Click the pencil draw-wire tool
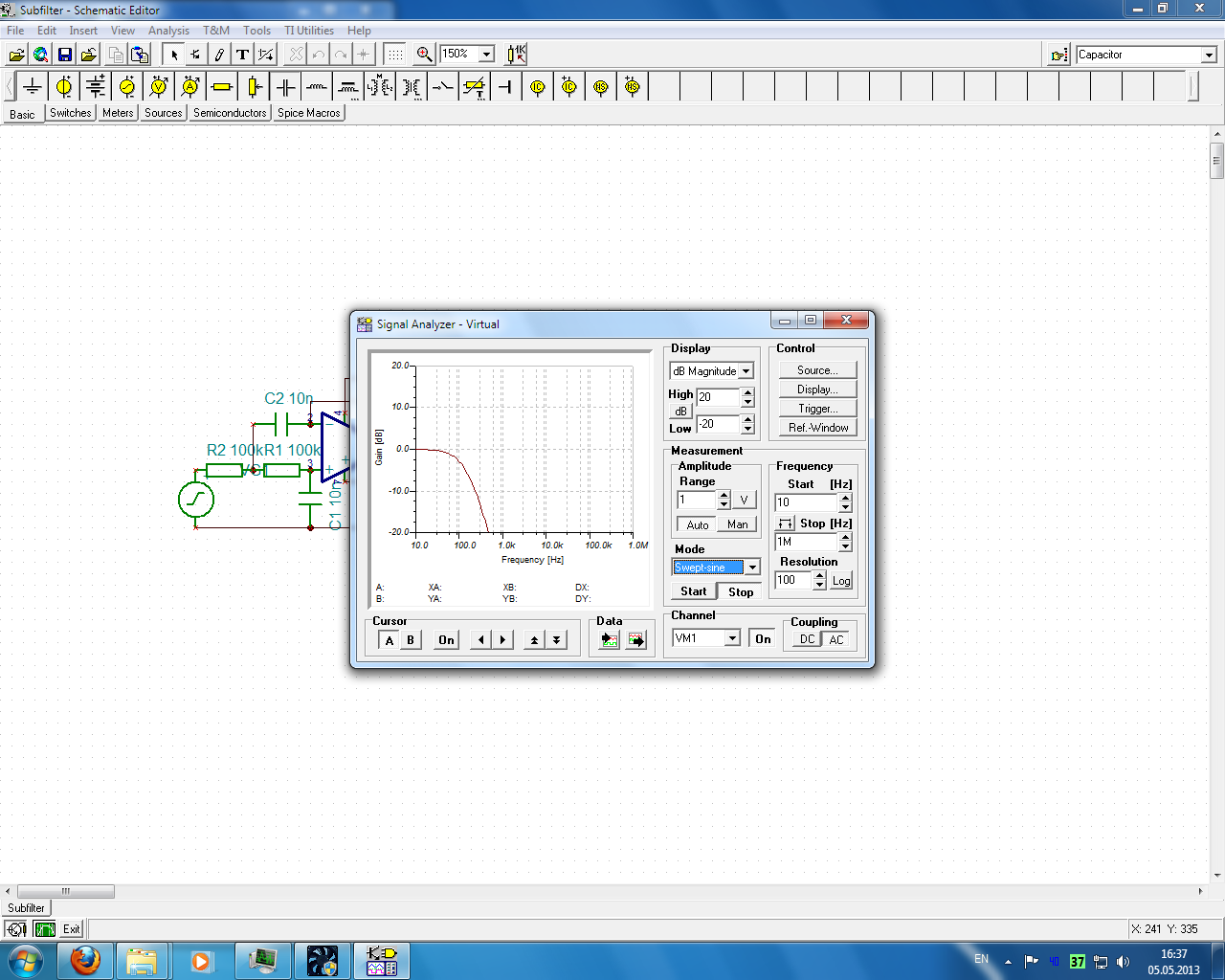Viewport: 1225px width, 980px height. 219,55
